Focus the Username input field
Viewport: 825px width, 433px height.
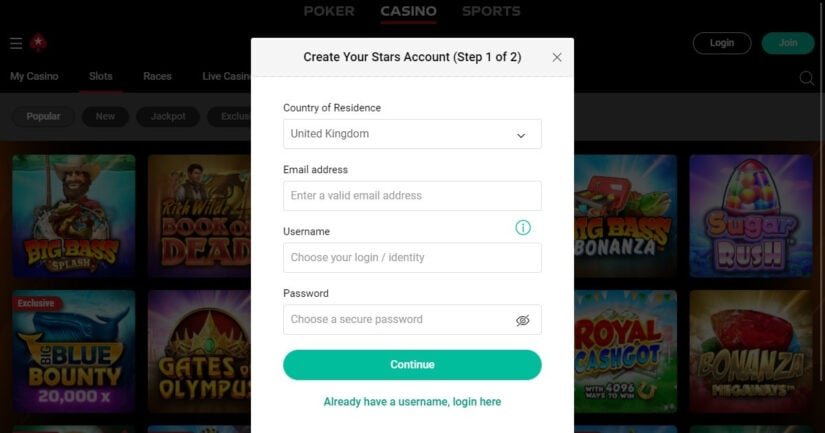[x=412, y=258]
